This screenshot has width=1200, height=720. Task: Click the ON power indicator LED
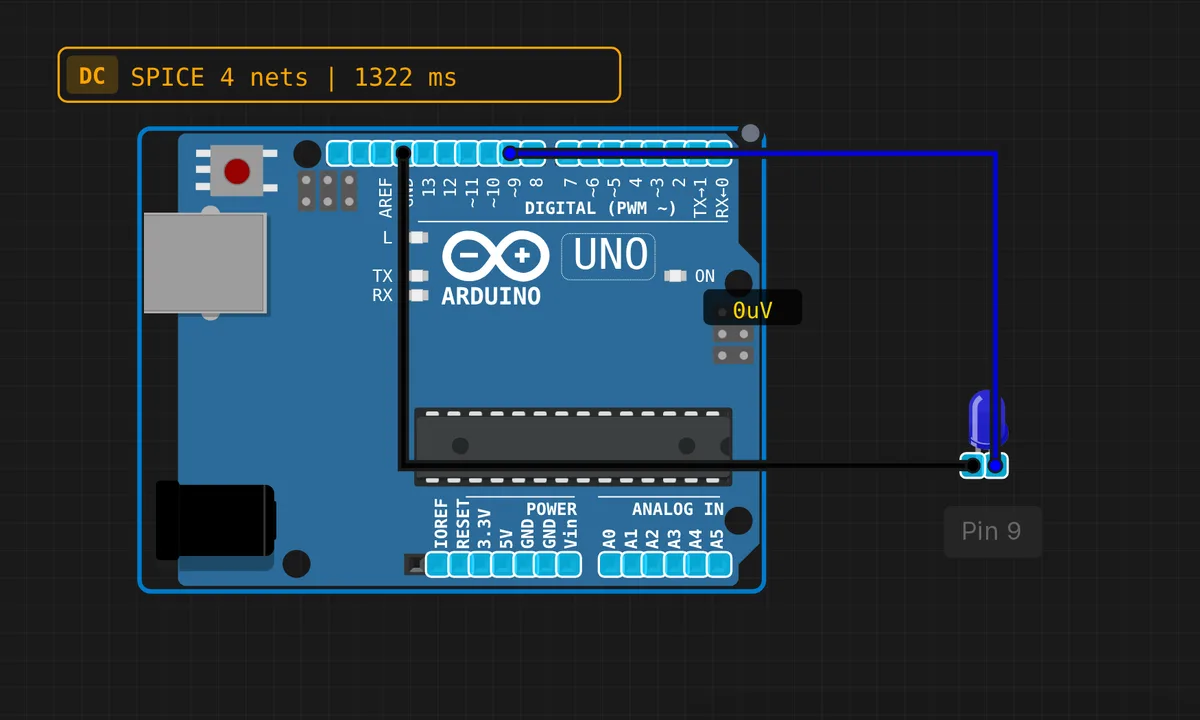click(675, 276)
